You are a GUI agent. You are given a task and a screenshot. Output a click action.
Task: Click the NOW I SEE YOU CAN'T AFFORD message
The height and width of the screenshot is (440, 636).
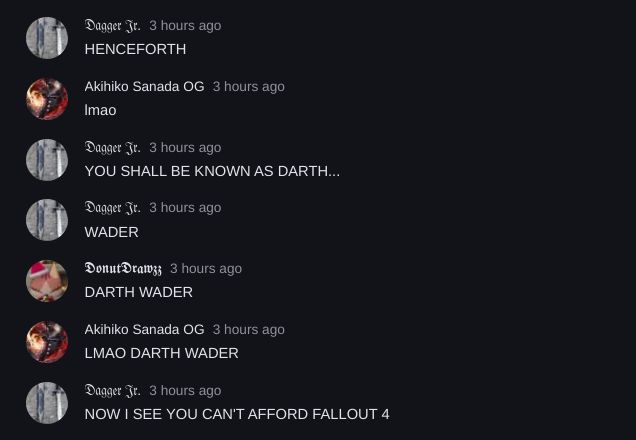click(237, 414)
